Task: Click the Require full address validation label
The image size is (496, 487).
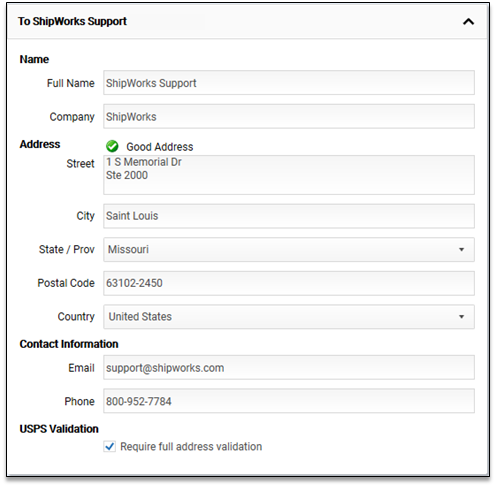Action: [191, 446]
